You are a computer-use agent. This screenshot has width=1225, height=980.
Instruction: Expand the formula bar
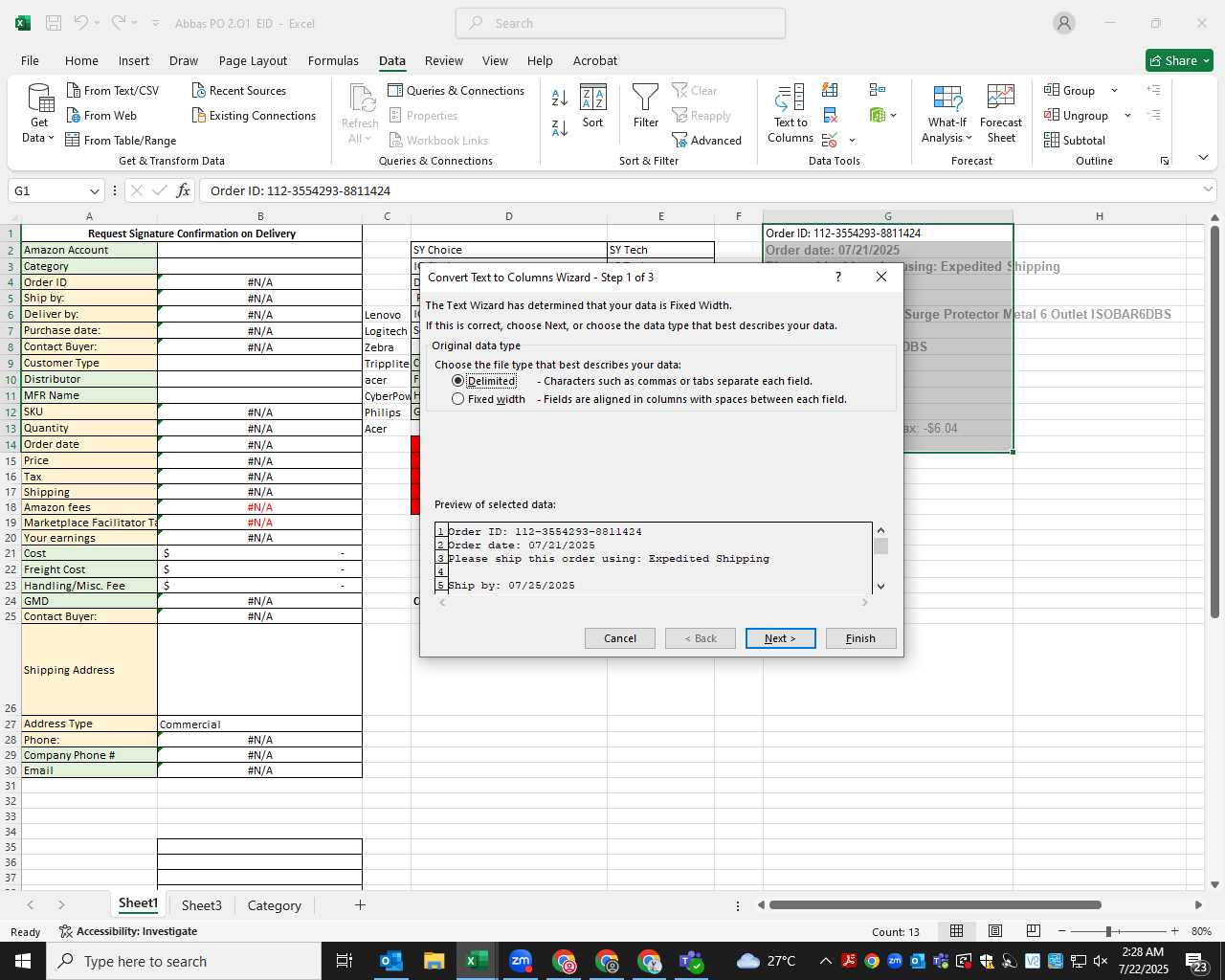[x=1208, y=190]
